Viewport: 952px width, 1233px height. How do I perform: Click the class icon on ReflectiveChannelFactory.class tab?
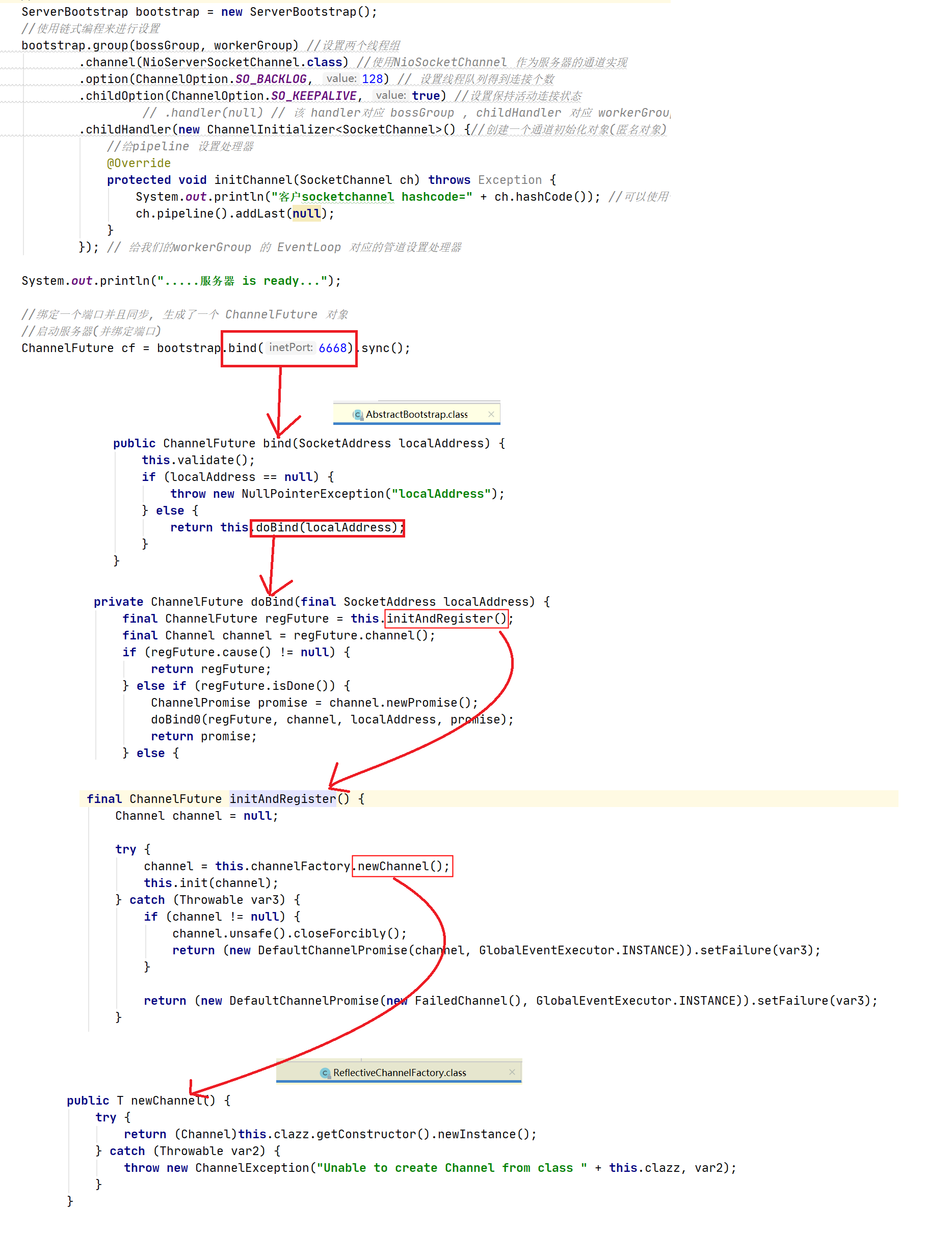[x=325, y=1073]
